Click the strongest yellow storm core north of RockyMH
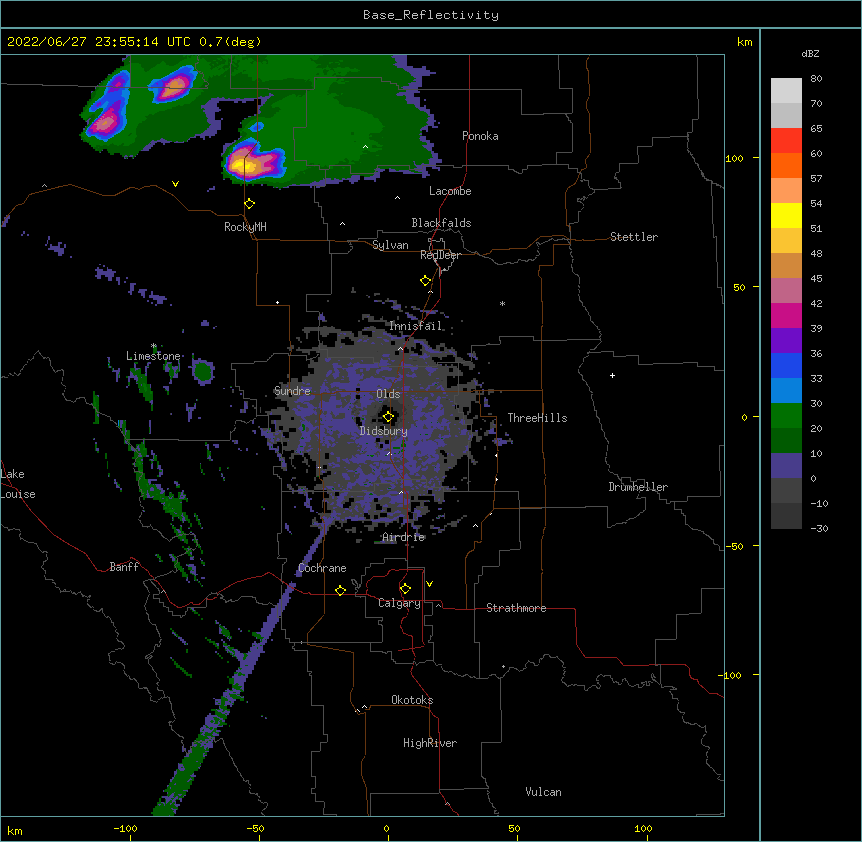This screenshot has width=862, height=842. 244,164
